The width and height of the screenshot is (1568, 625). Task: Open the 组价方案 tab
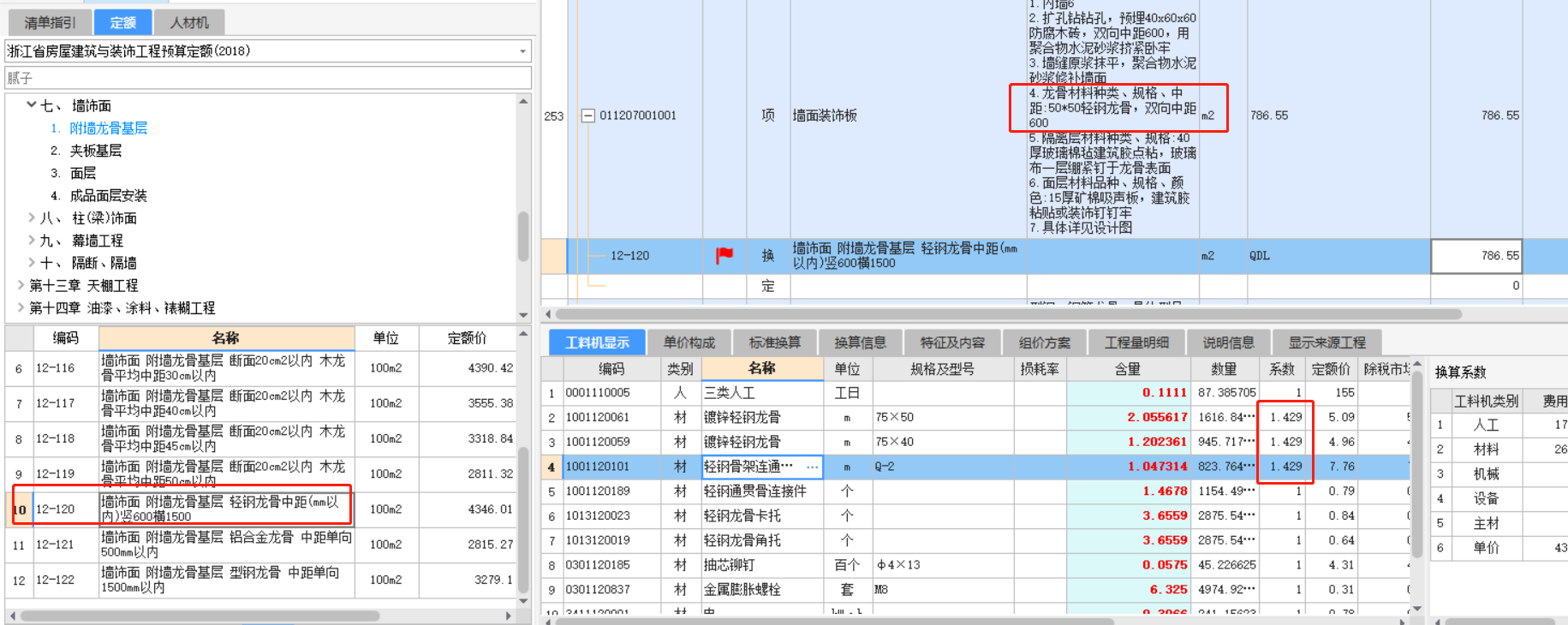pos(1045,342)
